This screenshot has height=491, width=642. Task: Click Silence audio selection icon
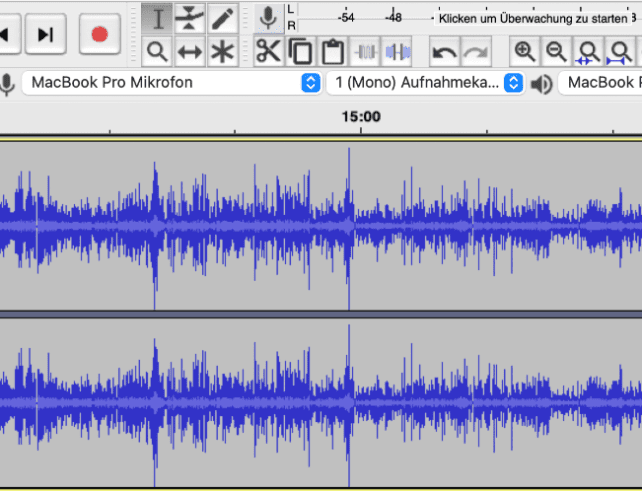point(397,52)
